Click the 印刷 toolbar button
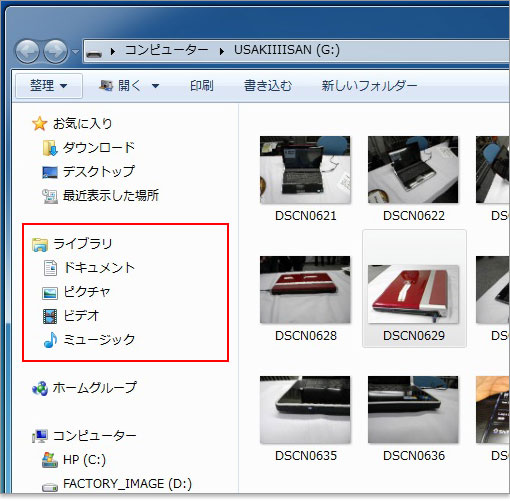This screenshot has width=510, height=501. click(202, 86)
